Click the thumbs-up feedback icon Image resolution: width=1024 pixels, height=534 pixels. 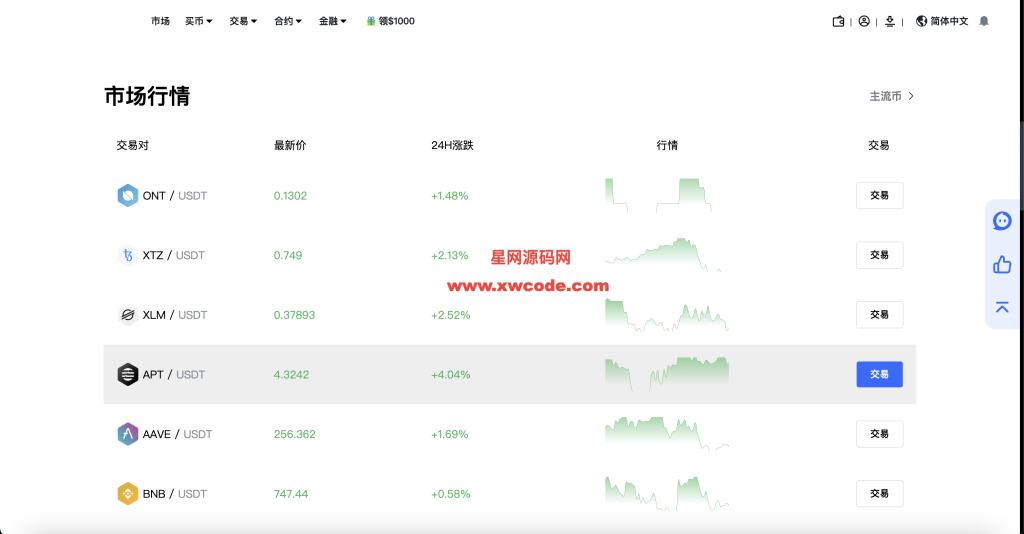coord(1002,264)
